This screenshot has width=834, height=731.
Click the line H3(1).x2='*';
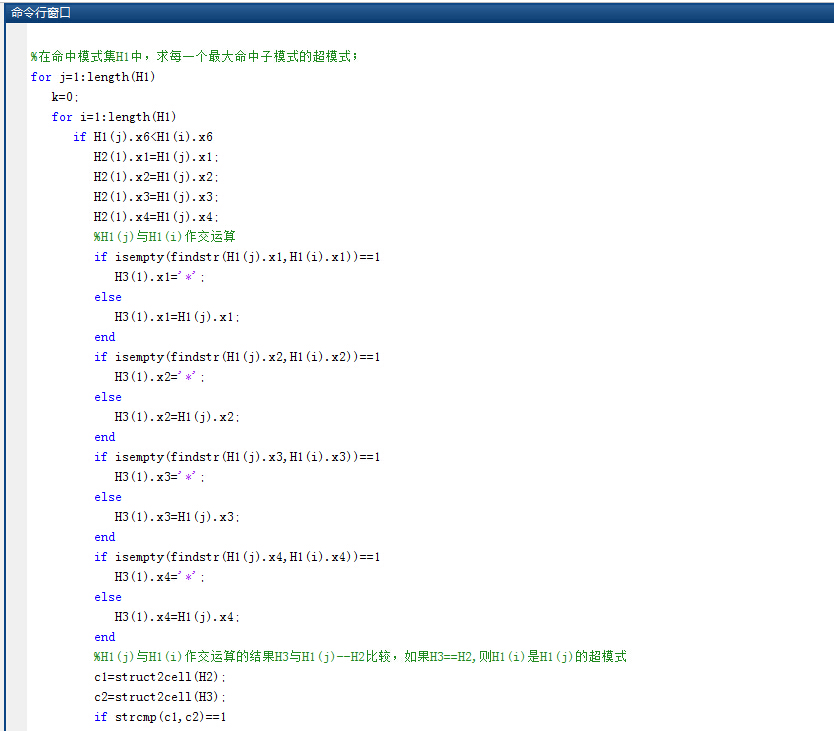(x=160, y=377)
